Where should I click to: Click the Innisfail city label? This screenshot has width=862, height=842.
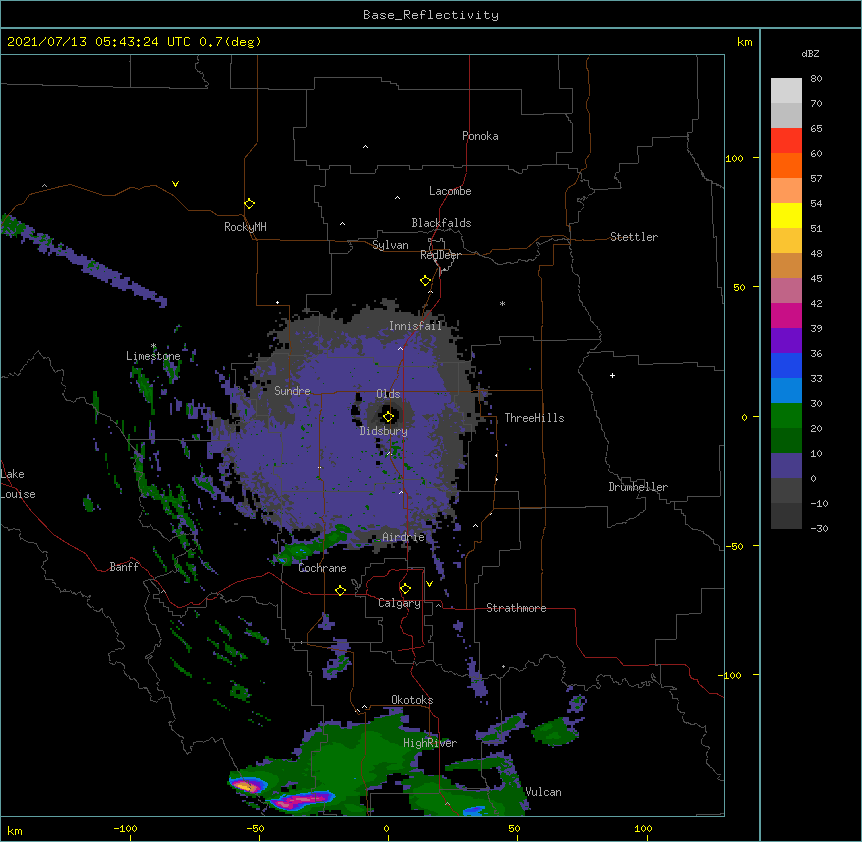coord(416,326)
